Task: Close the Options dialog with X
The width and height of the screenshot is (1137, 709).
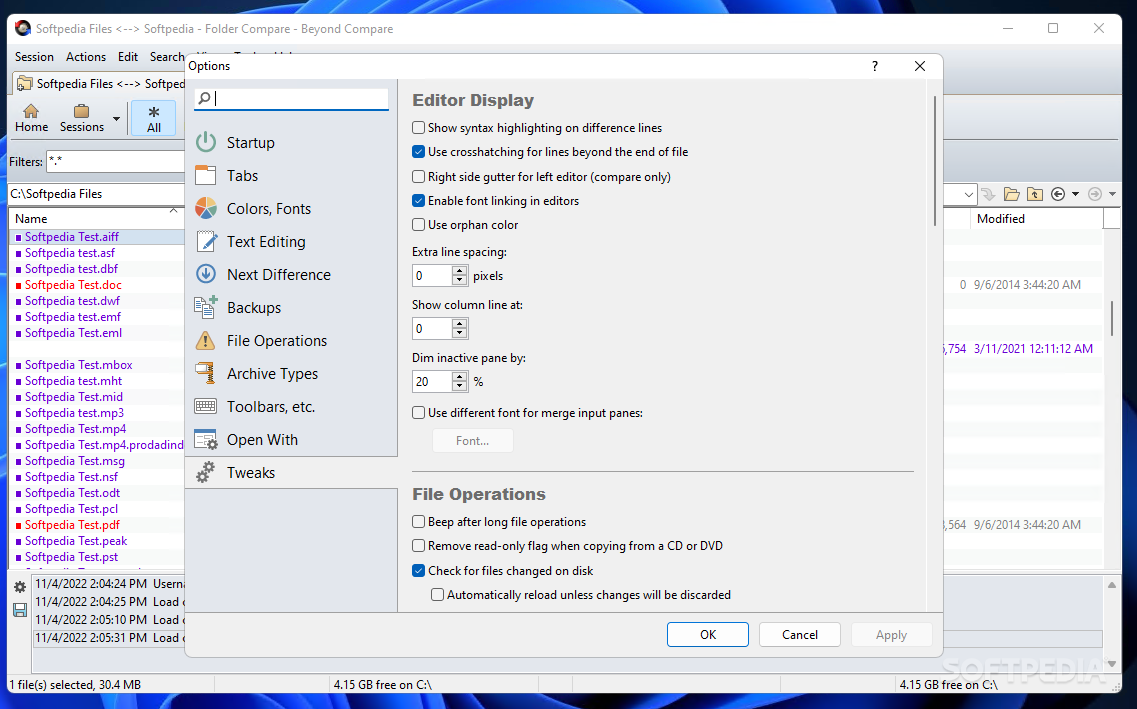Action: tap(919, 66)
